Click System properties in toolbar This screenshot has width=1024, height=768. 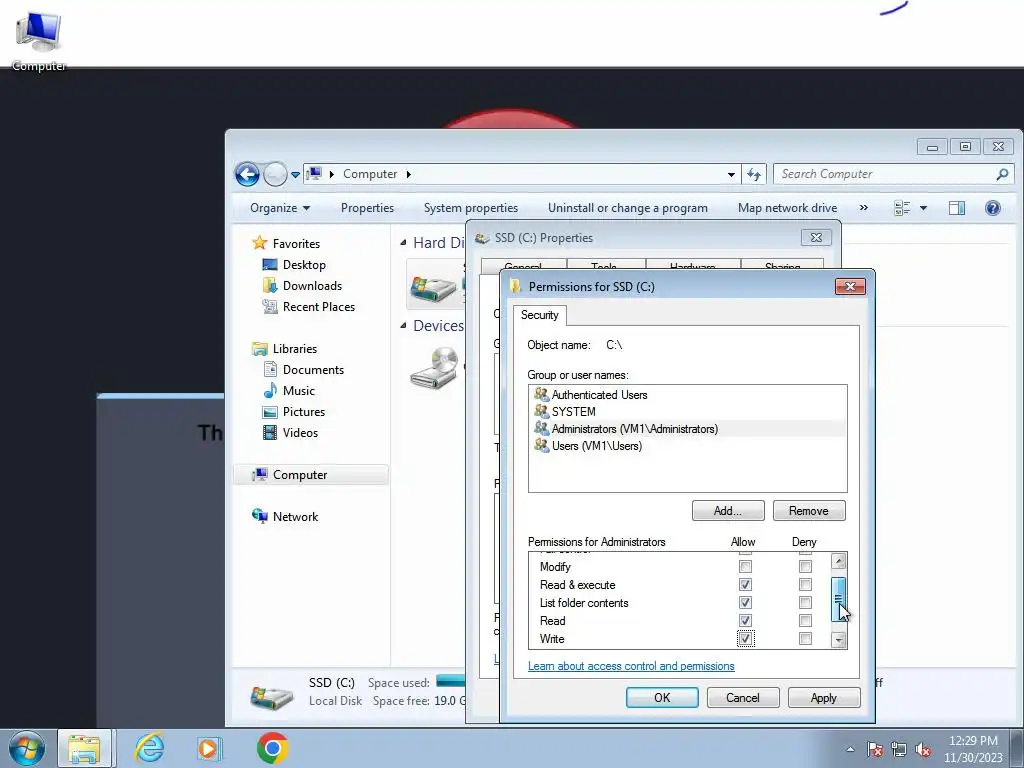[x=470, y=208]
